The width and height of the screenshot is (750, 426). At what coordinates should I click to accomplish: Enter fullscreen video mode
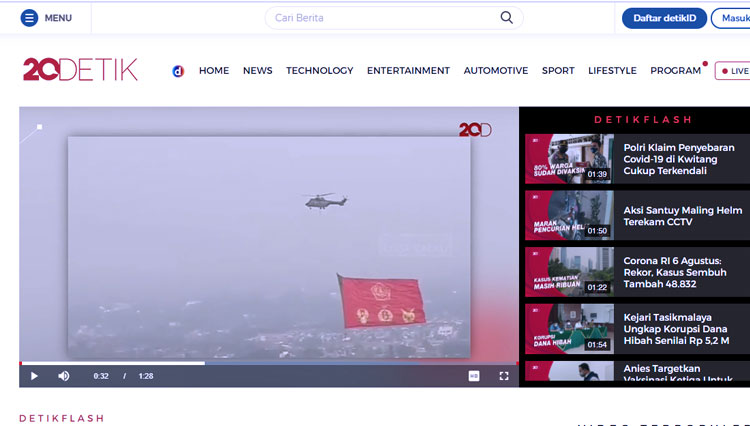click(504, 376)
